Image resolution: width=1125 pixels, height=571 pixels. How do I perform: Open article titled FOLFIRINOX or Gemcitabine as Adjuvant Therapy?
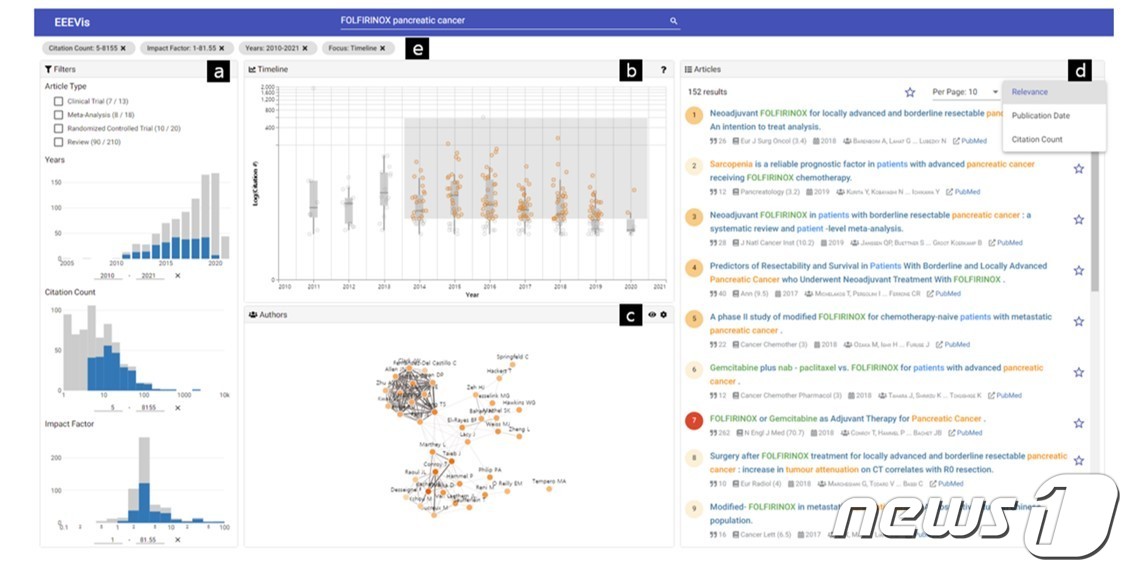point(846,418)
